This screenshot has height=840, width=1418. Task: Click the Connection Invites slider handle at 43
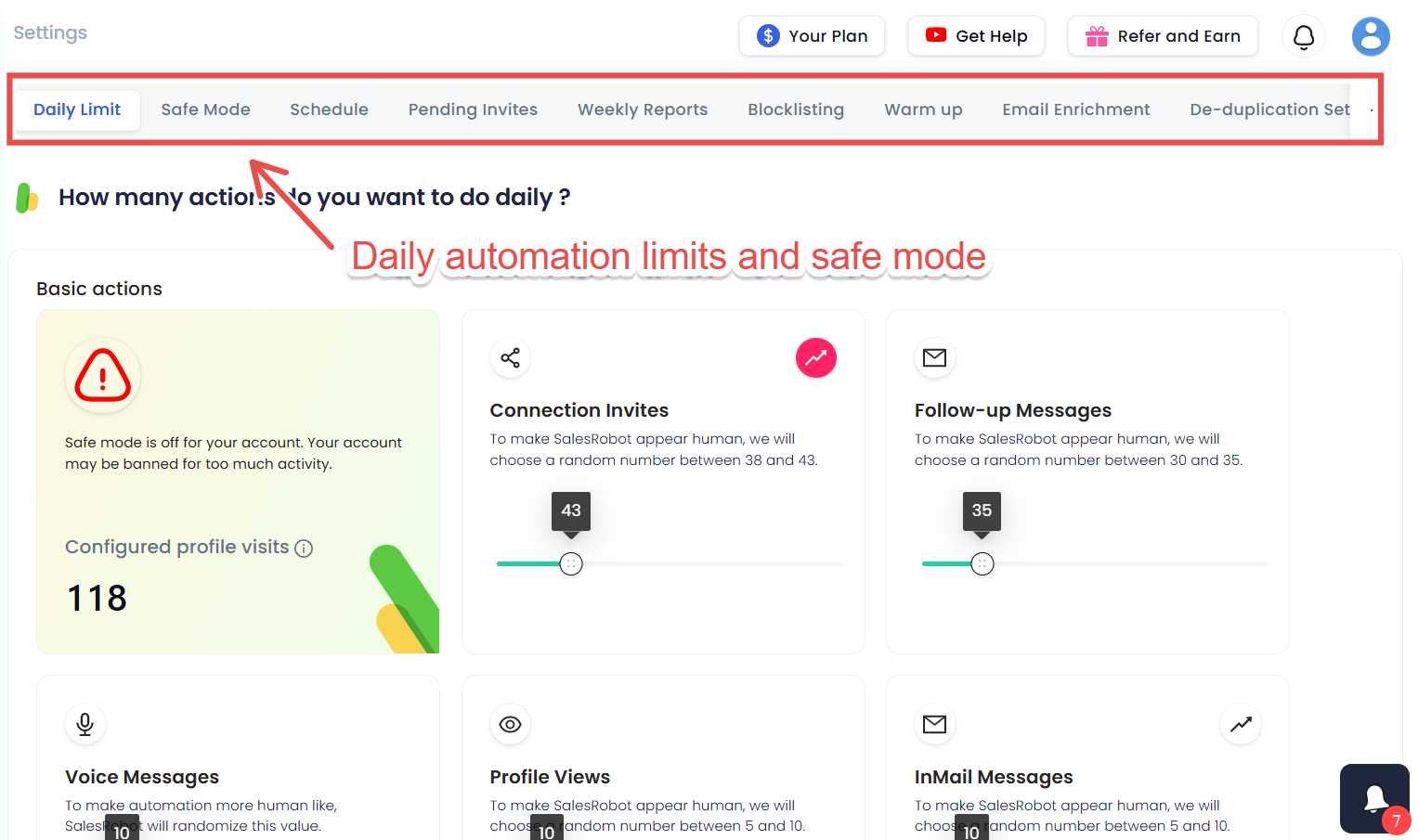coord(571,563)
